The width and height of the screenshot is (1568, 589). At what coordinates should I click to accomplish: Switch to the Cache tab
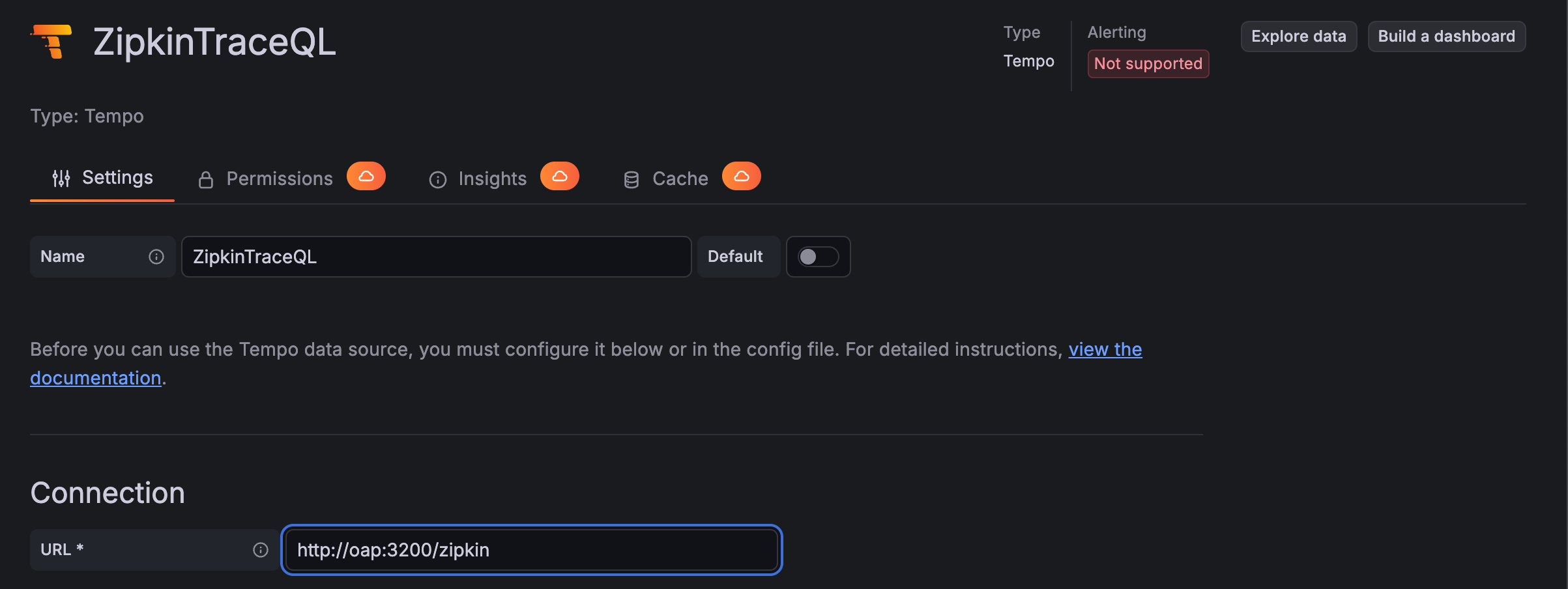[679, 178]
